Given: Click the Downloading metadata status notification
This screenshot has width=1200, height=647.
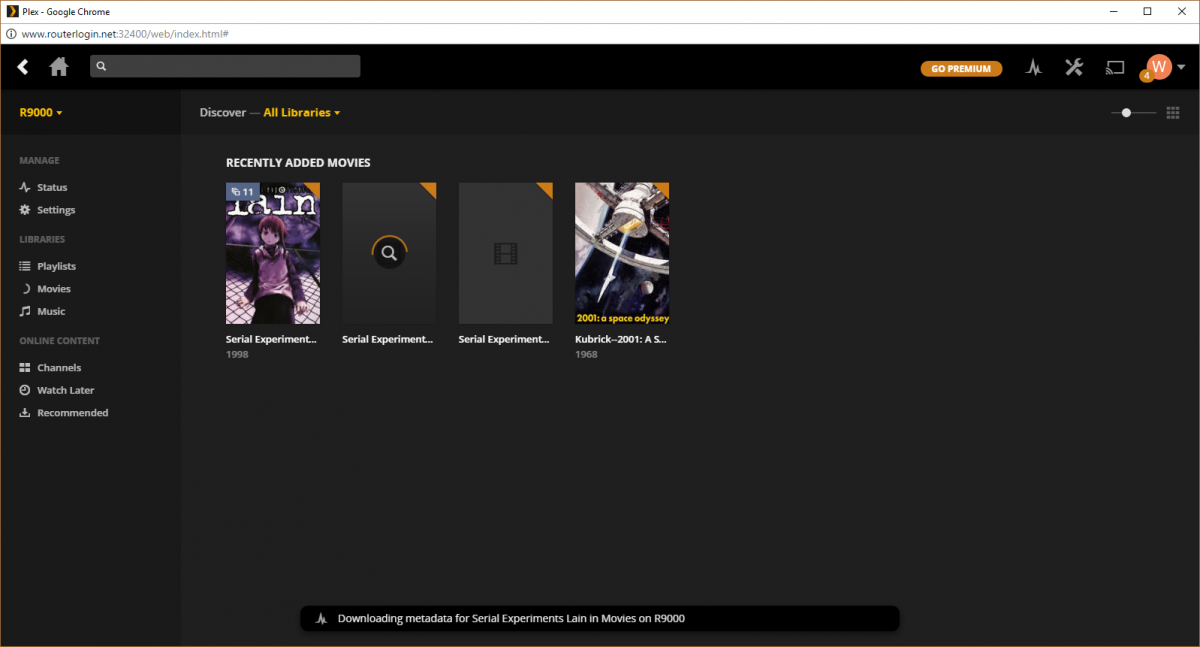Looking at the screenshot, I should (600, 618).
